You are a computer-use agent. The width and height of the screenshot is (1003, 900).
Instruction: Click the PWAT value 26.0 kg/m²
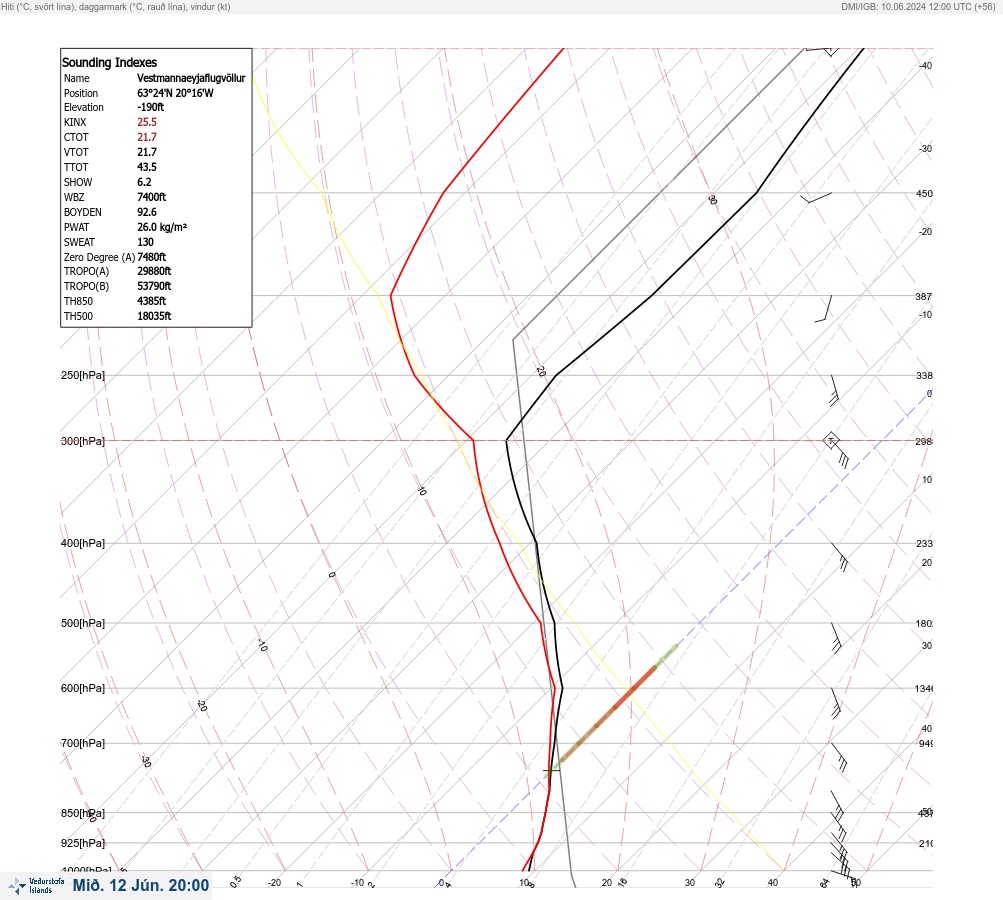(x=162, y=227)
